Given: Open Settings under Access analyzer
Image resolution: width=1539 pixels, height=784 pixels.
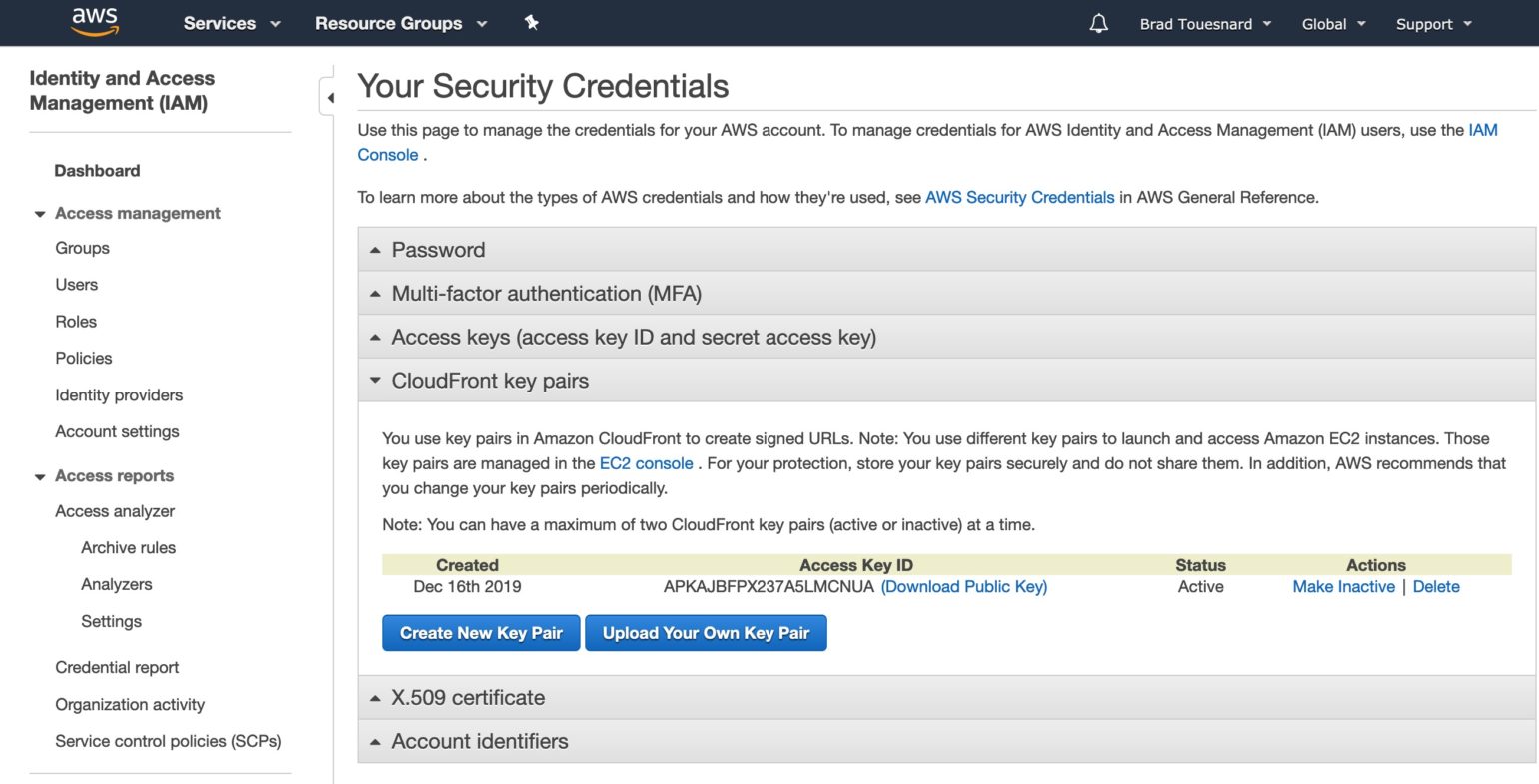Looking at the screenshot, I should pyautogui.click(x=111, y=621).
